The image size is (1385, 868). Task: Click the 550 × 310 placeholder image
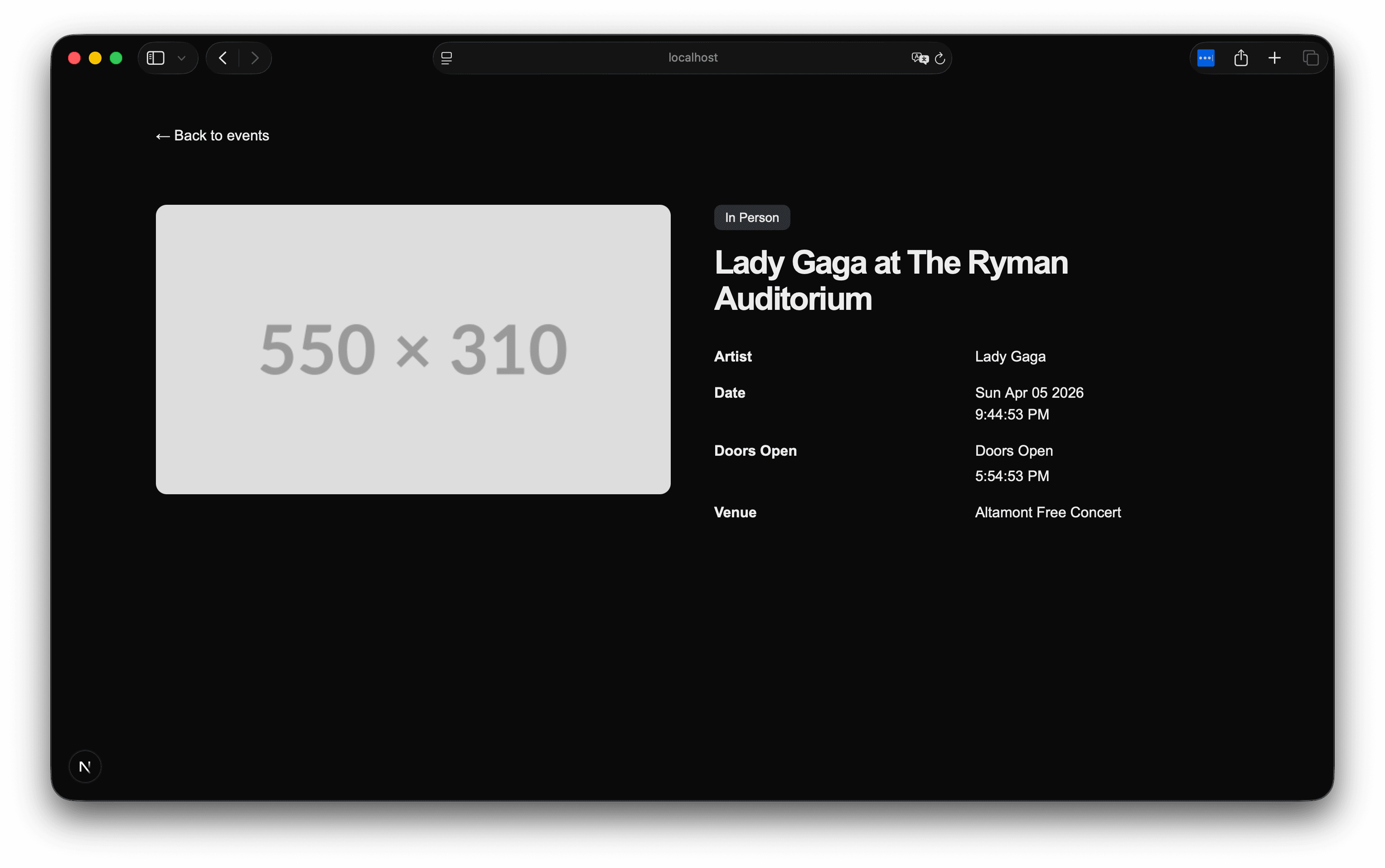coord(413,349)
